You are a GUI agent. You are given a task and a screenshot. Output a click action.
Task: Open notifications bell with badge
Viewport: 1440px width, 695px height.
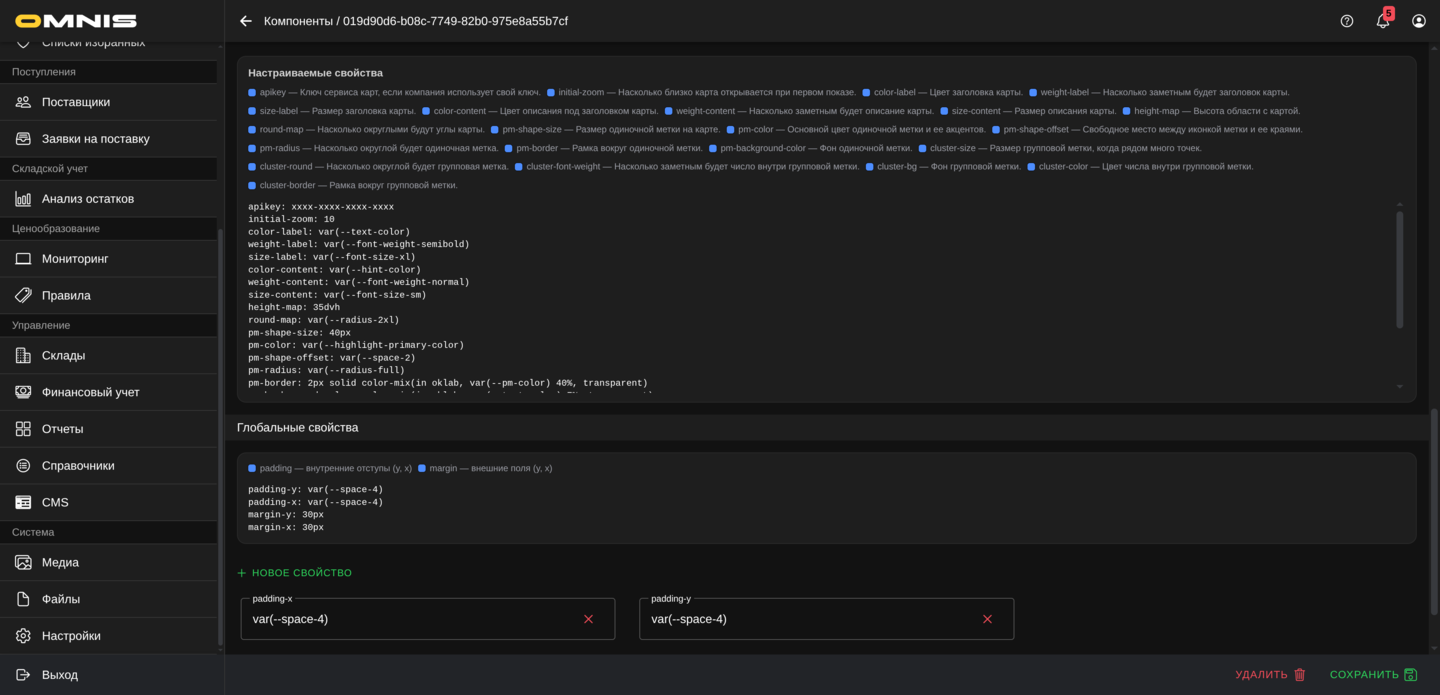tap(1383, 21)
